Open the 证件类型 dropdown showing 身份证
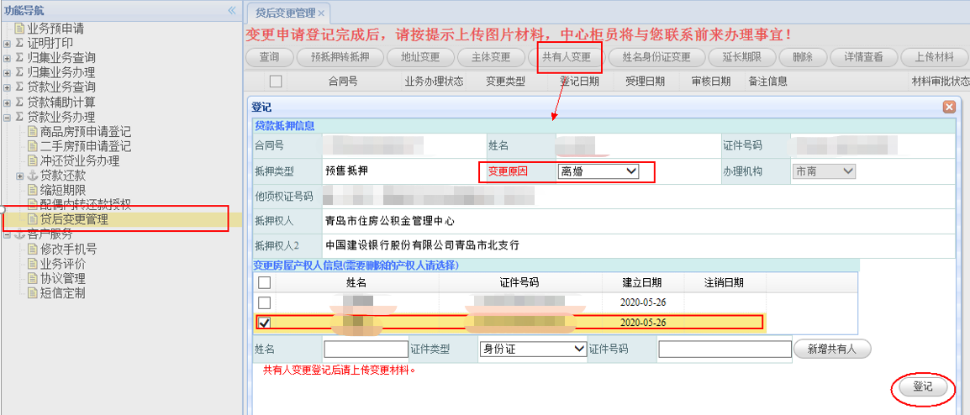 [532, 349]
